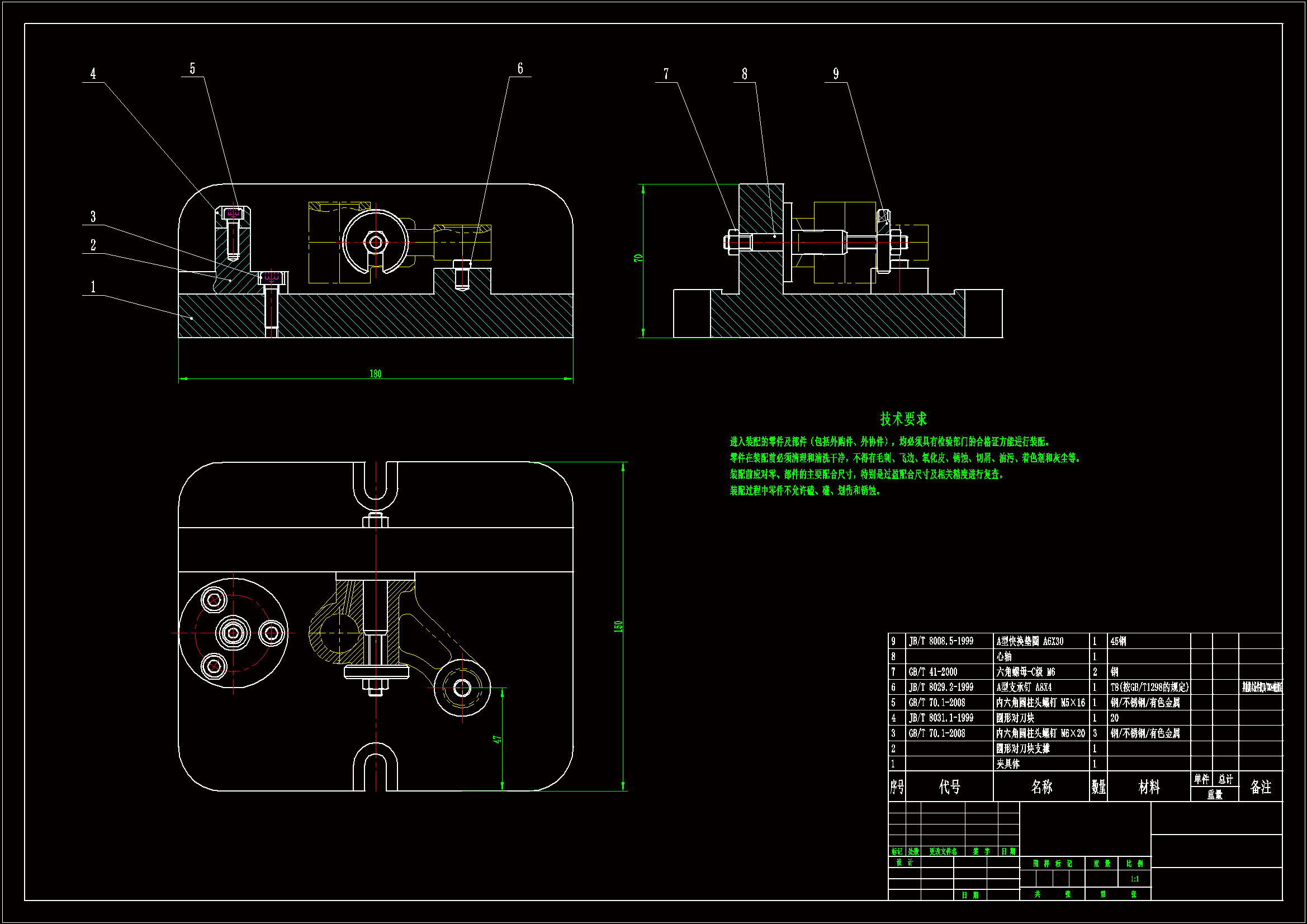Select the 心轴 entry in row 8
This screenshot has height=924, width=1307.
click(1004, 656)
